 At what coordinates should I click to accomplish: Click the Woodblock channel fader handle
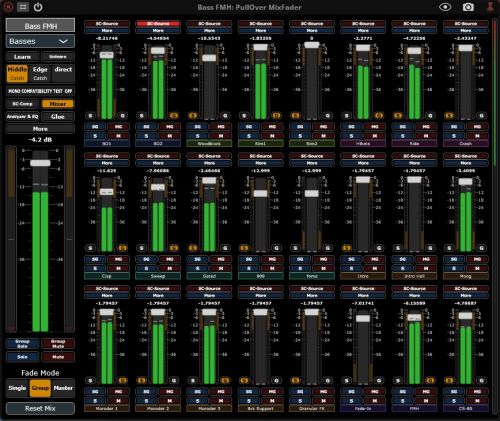(209, 58)
